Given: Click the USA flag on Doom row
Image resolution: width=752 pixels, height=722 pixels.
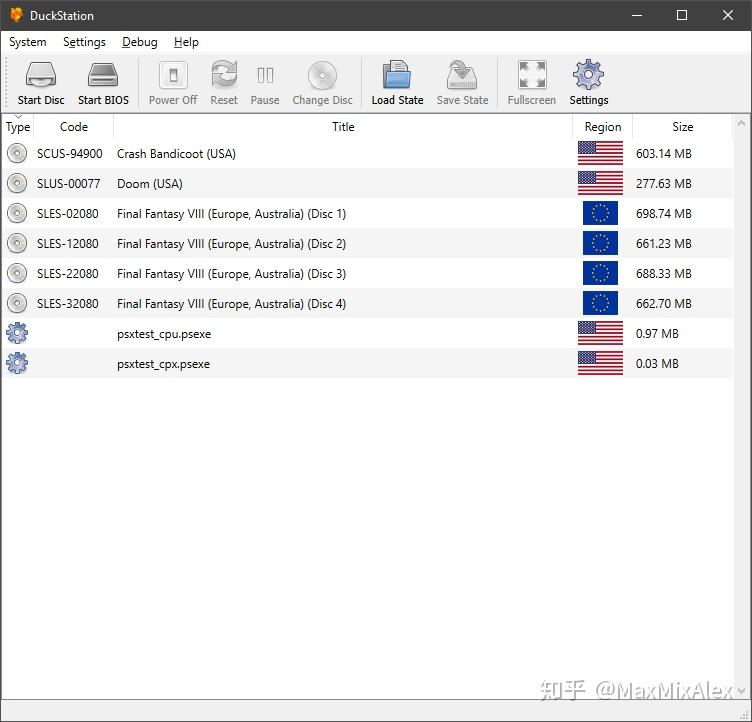Looking at the screenshot, I should click(600, 183).
